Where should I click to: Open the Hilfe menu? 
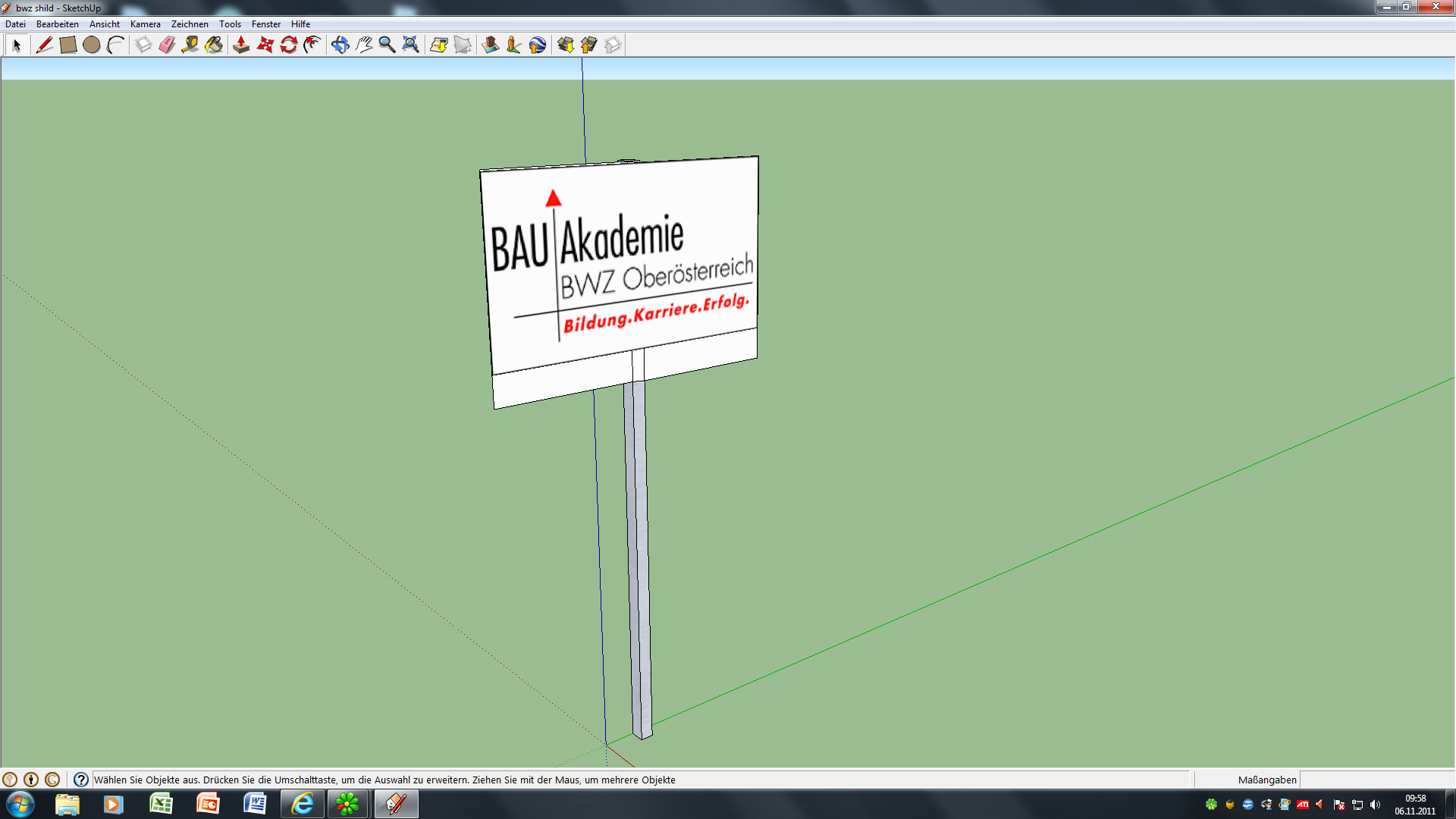point(300,24)
